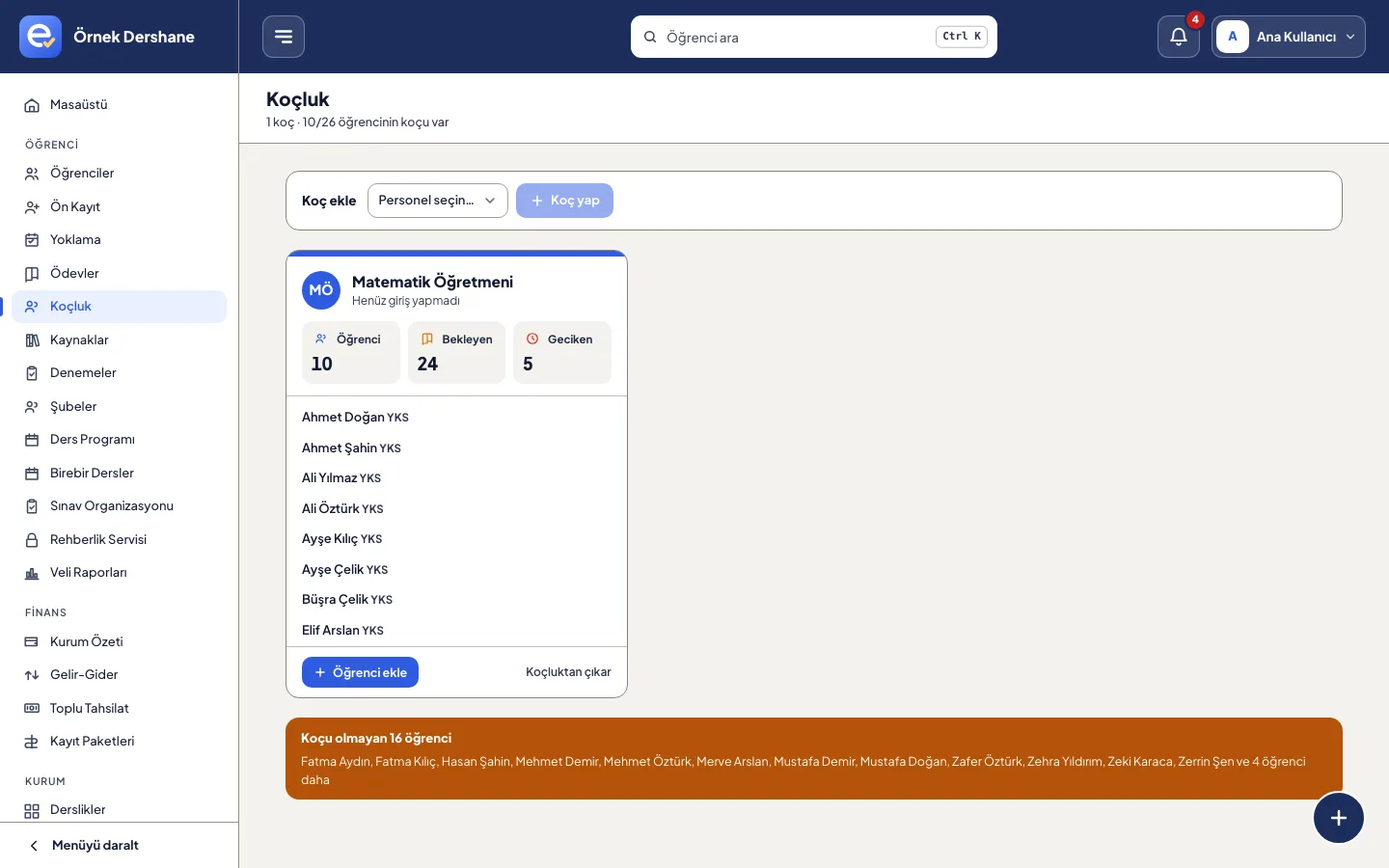The width and height of the screenshot is (1389, 868).
Task: Click the Veli Raporları chart icon
Action: pos(32,573)
